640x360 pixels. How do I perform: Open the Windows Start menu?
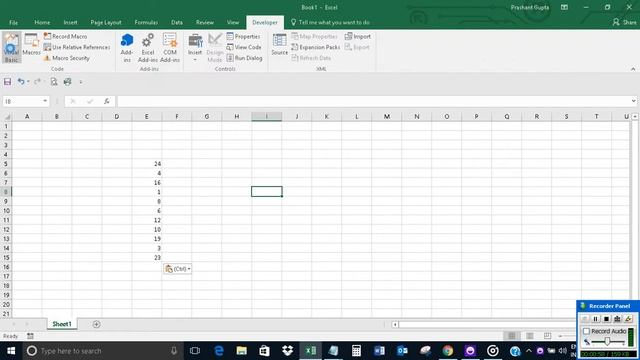tap(11, 351)
